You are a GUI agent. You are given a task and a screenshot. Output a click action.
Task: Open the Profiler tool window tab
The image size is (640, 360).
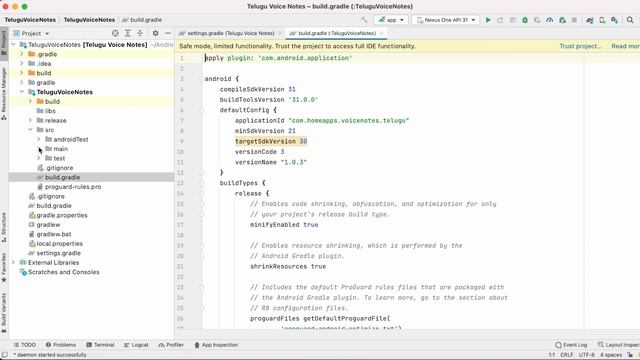[171, 345]
